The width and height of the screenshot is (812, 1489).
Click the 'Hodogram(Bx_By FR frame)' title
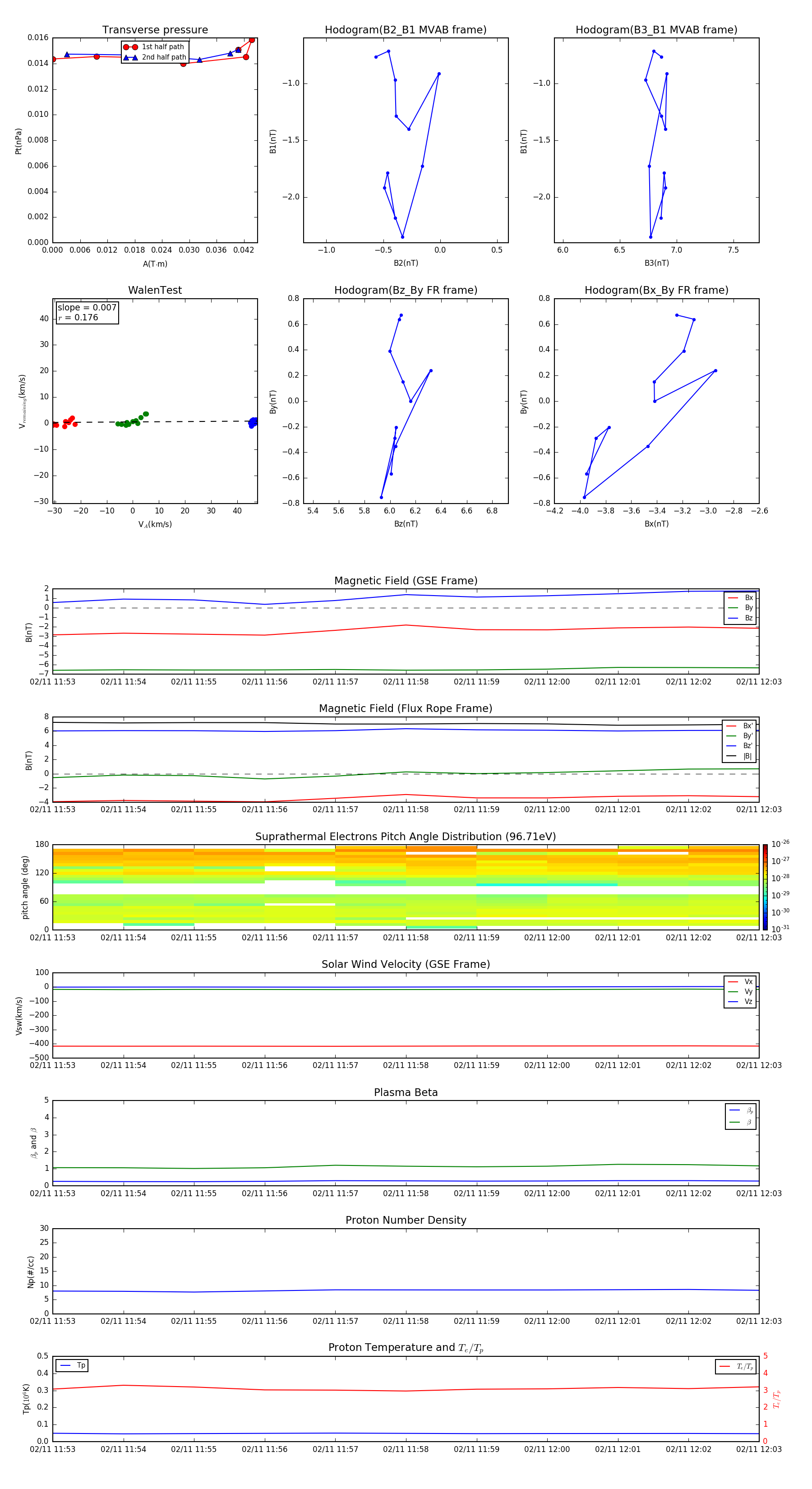click(x=656, y=290)
